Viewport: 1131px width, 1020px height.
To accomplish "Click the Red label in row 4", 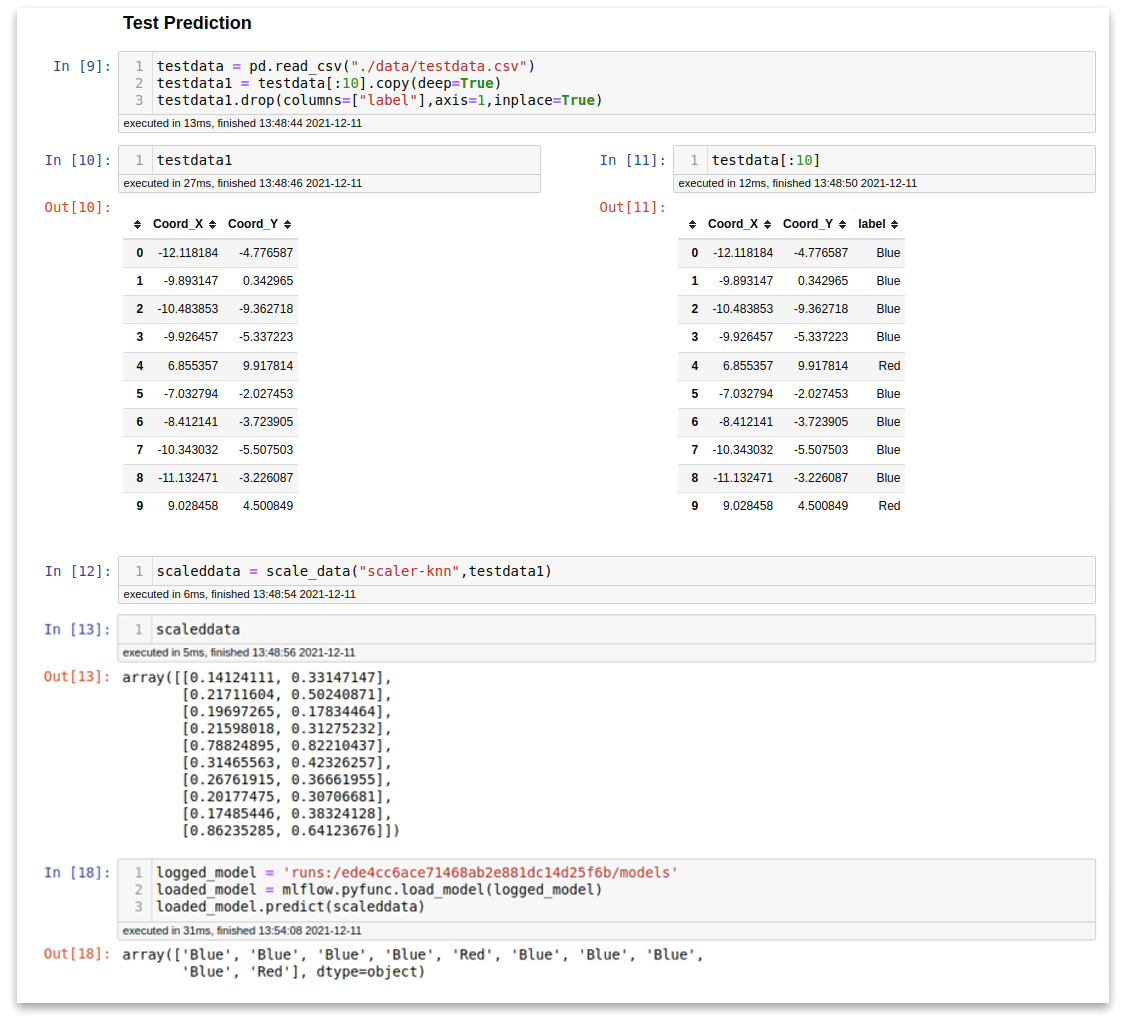I will point(889,366).
